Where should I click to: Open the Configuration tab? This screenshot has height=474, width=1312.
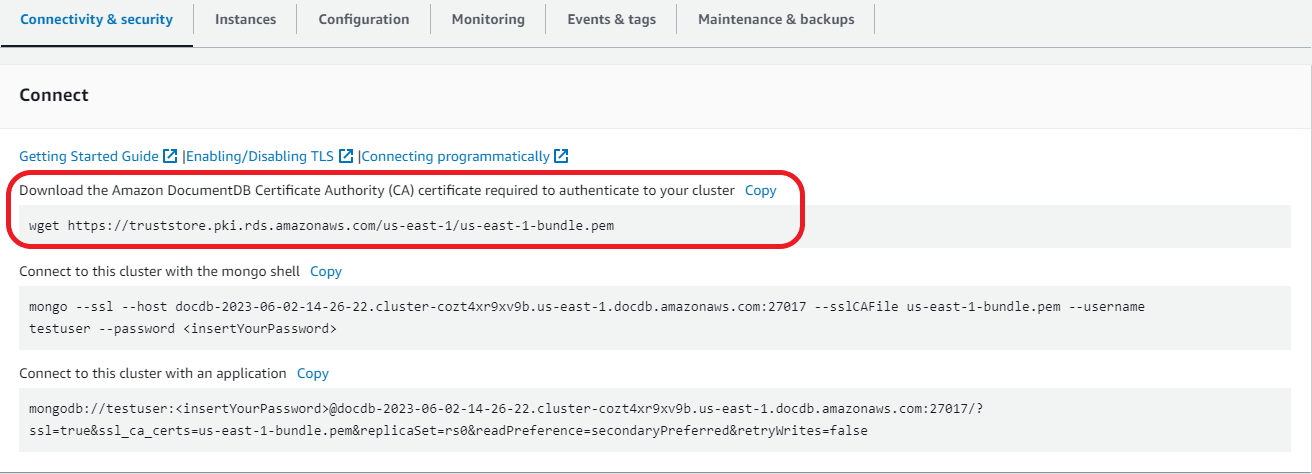[x=363, y=19]
